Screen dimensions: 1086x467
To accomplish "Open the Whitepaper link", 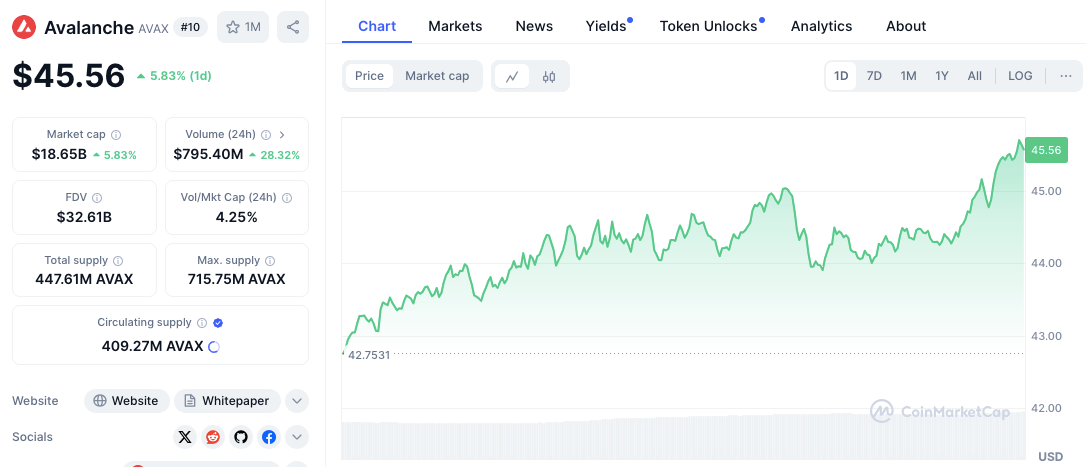I will point(227,401).
